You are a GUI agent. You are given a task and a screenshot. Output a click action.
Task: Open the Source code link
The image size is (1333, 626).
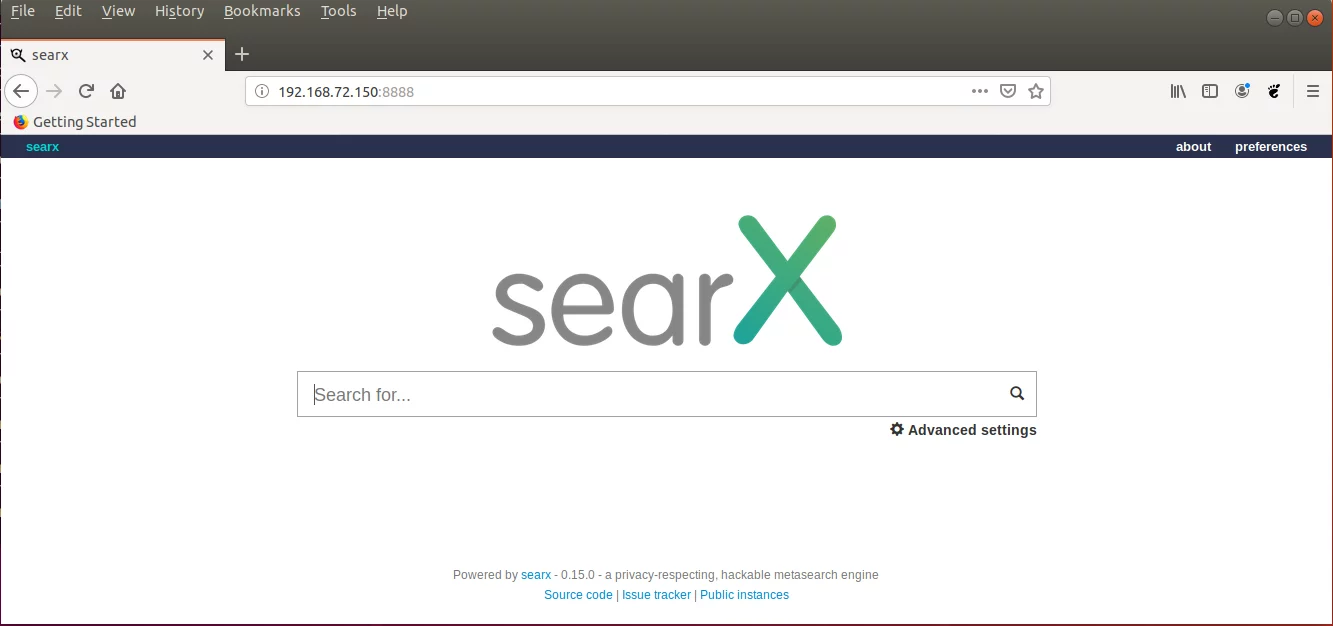point(578,594)
